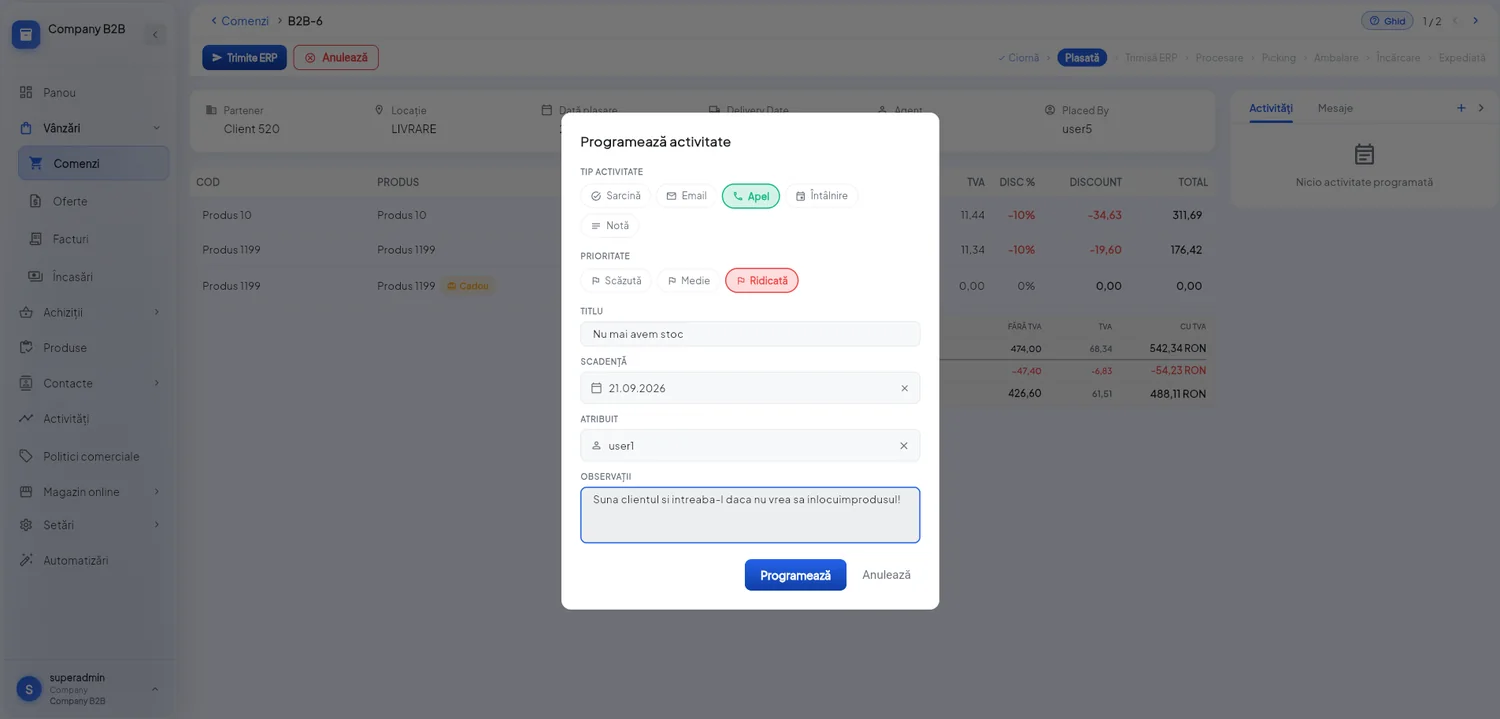The image size is (1500, 719).
Task: Expand the Setări sidebar section
Action: pos(93,525)
